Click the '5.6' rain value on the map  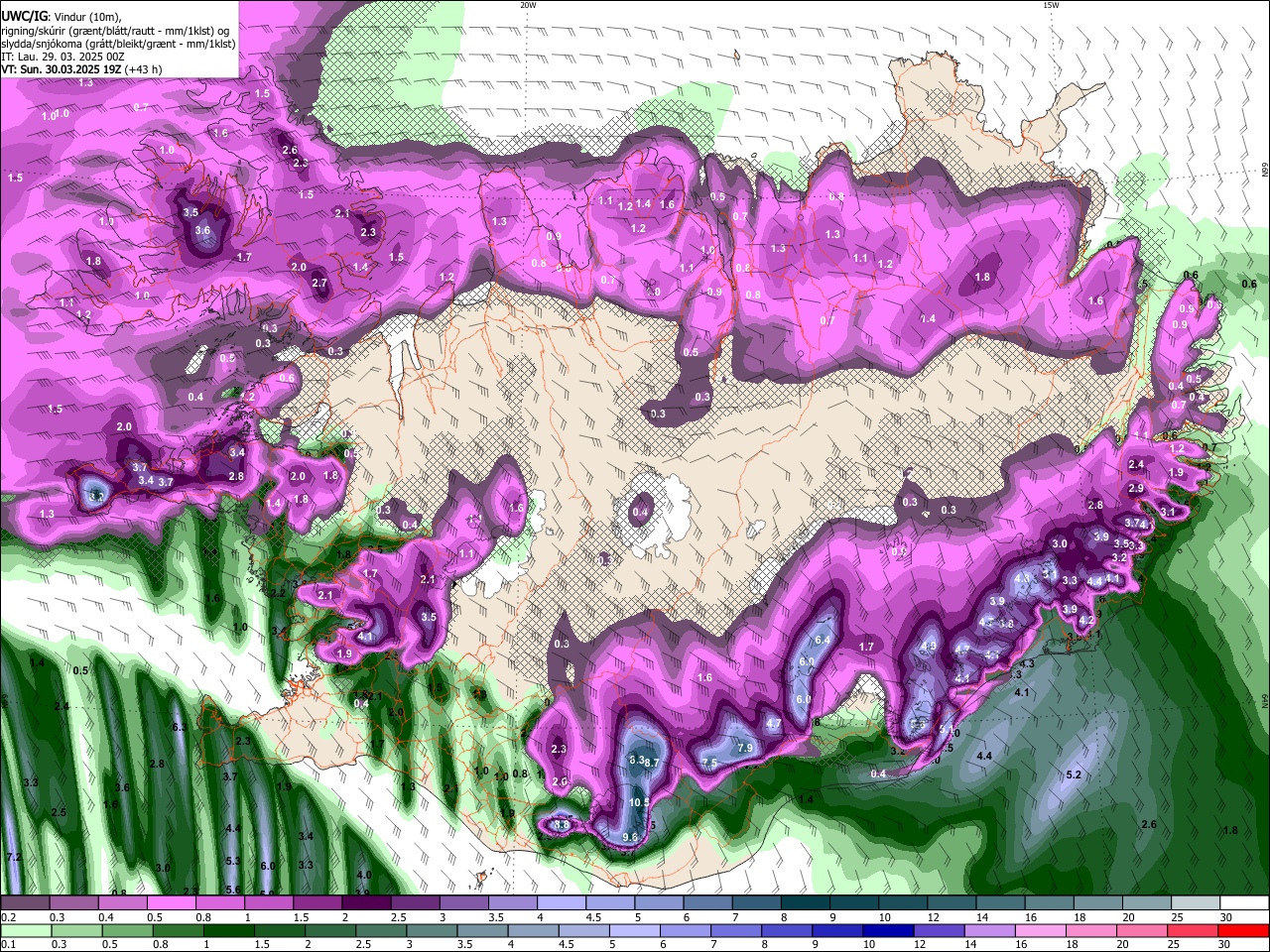(x=234, y=891)
